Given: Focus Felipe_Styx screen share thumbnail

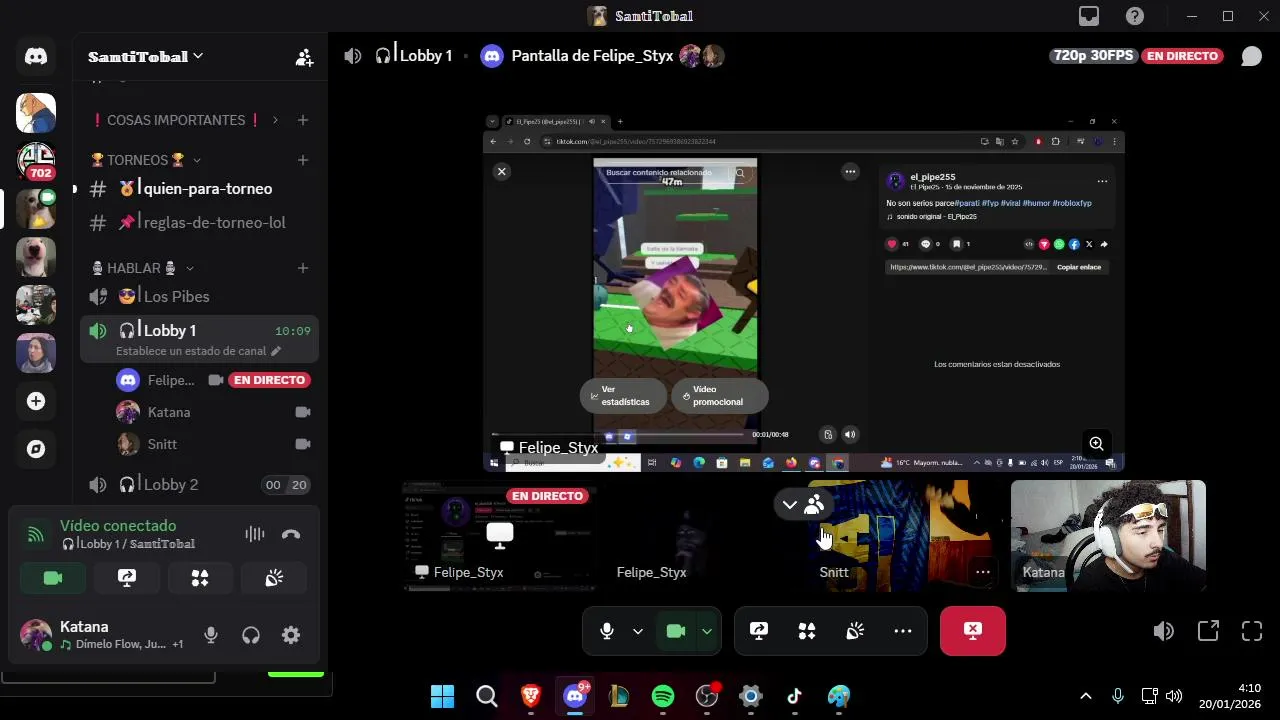Looking at the screenshot, I should pos(500,536).
